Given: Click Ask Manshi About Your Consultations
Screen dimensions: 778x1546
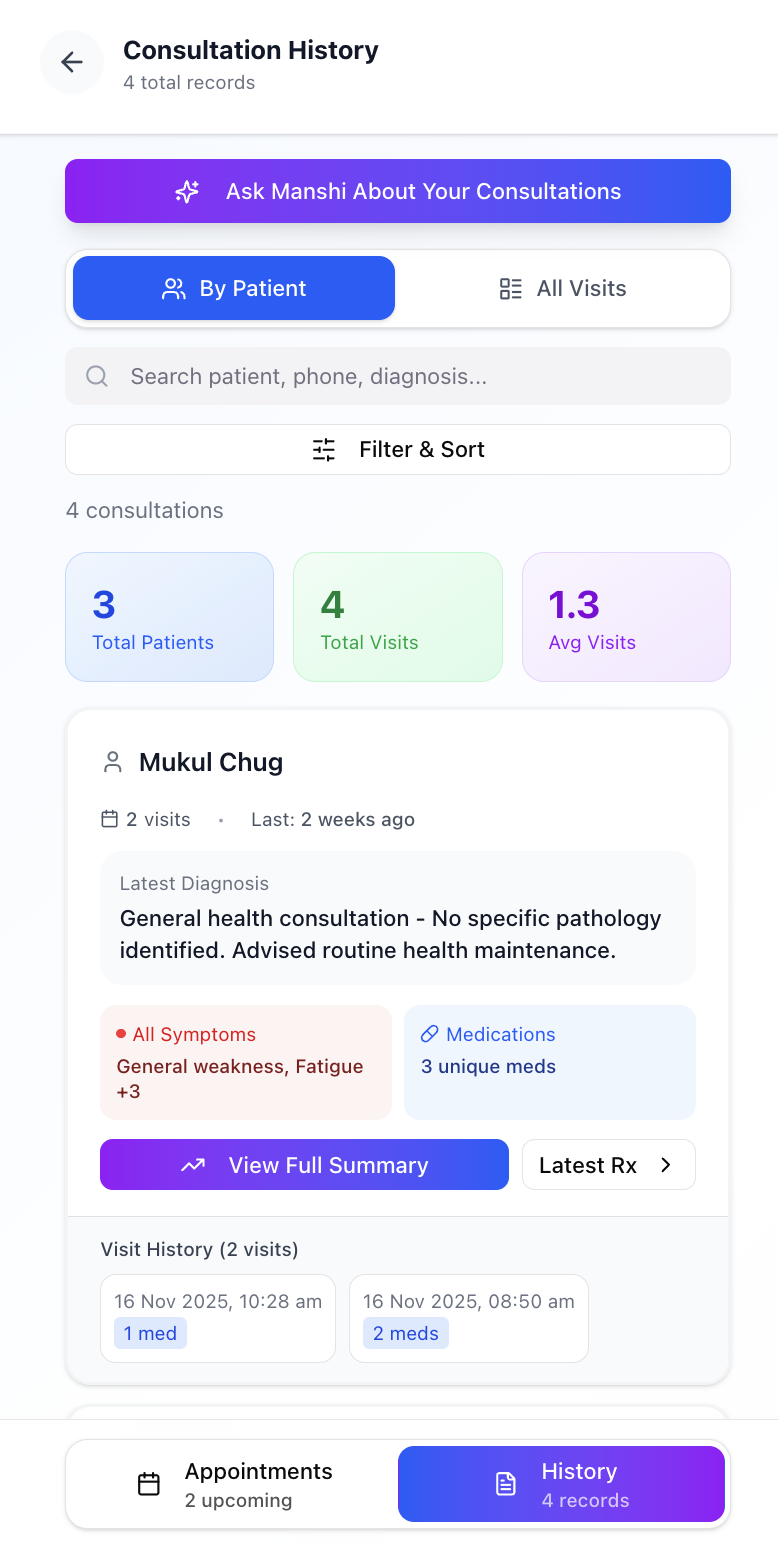Looking at the screenshot, I should (x=398, y=191).
